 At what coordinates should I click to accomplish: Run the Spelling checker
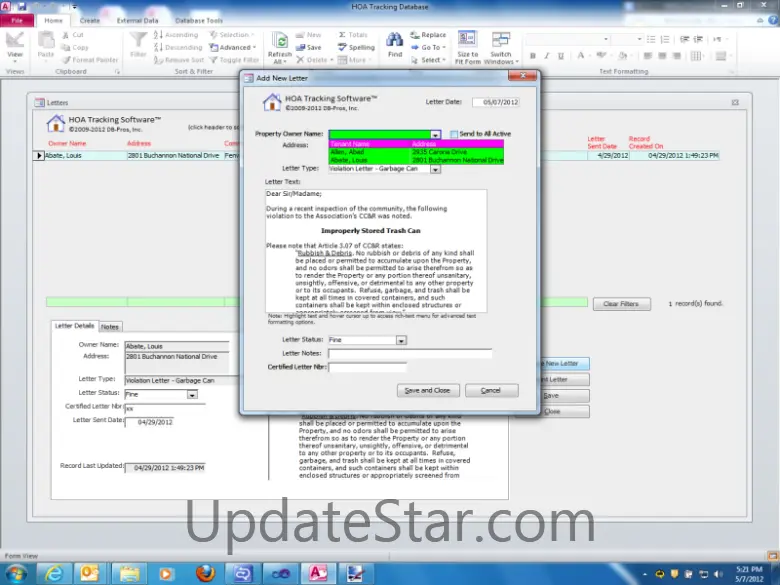356,47
